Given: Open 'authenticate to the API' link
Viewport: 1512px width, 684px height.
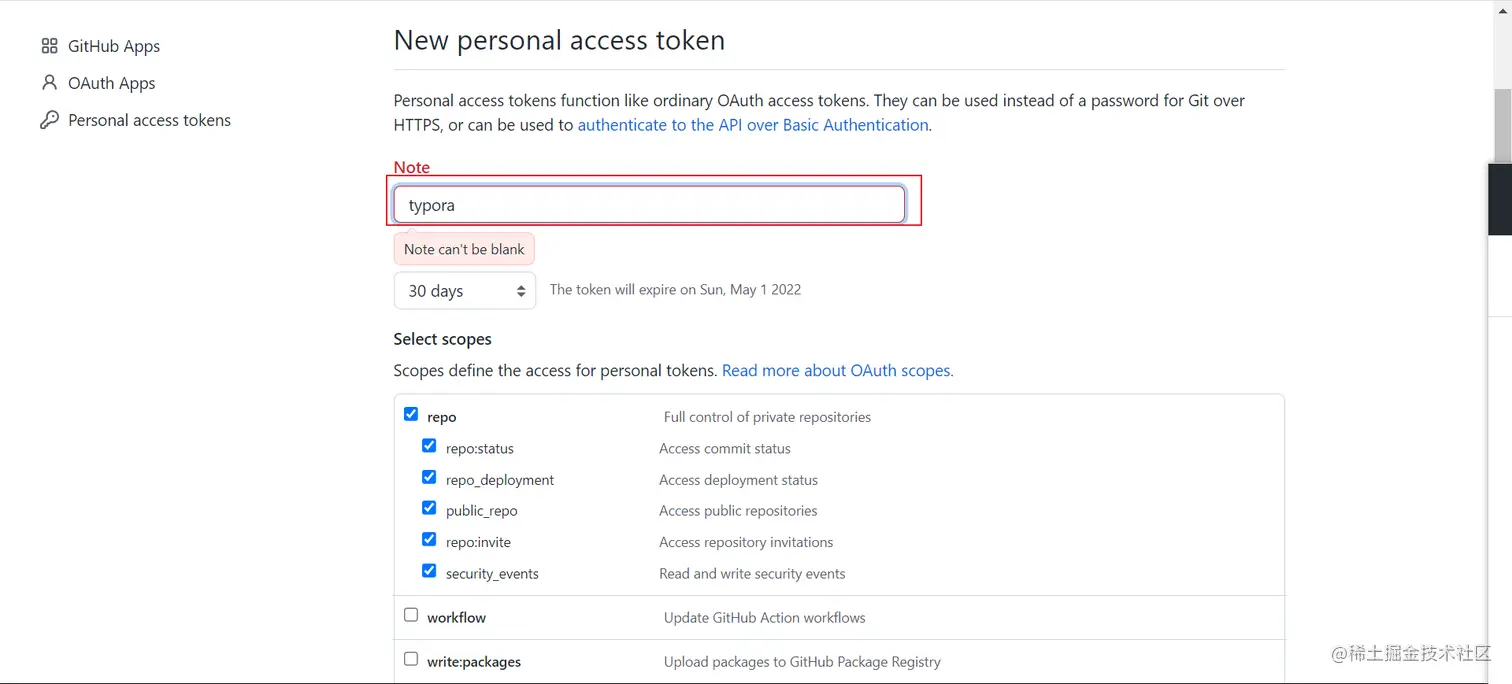Looking at the screenshot, I should (753, 125).
